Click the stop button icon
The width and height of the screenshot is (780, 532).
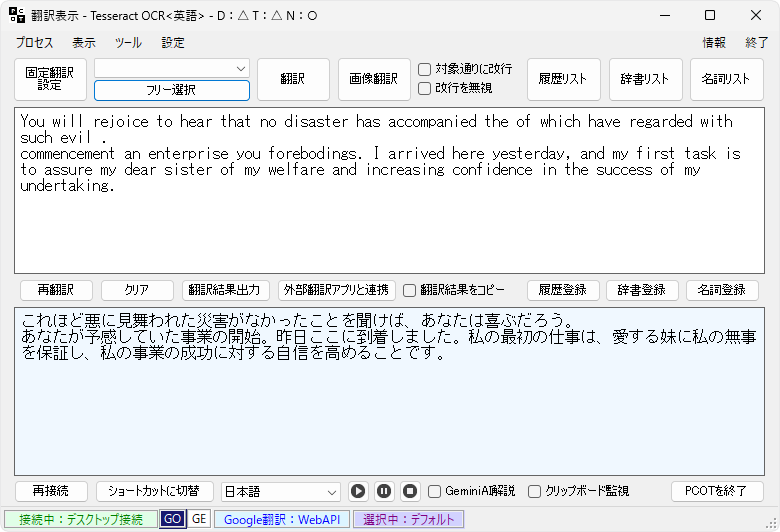point(409,491)
